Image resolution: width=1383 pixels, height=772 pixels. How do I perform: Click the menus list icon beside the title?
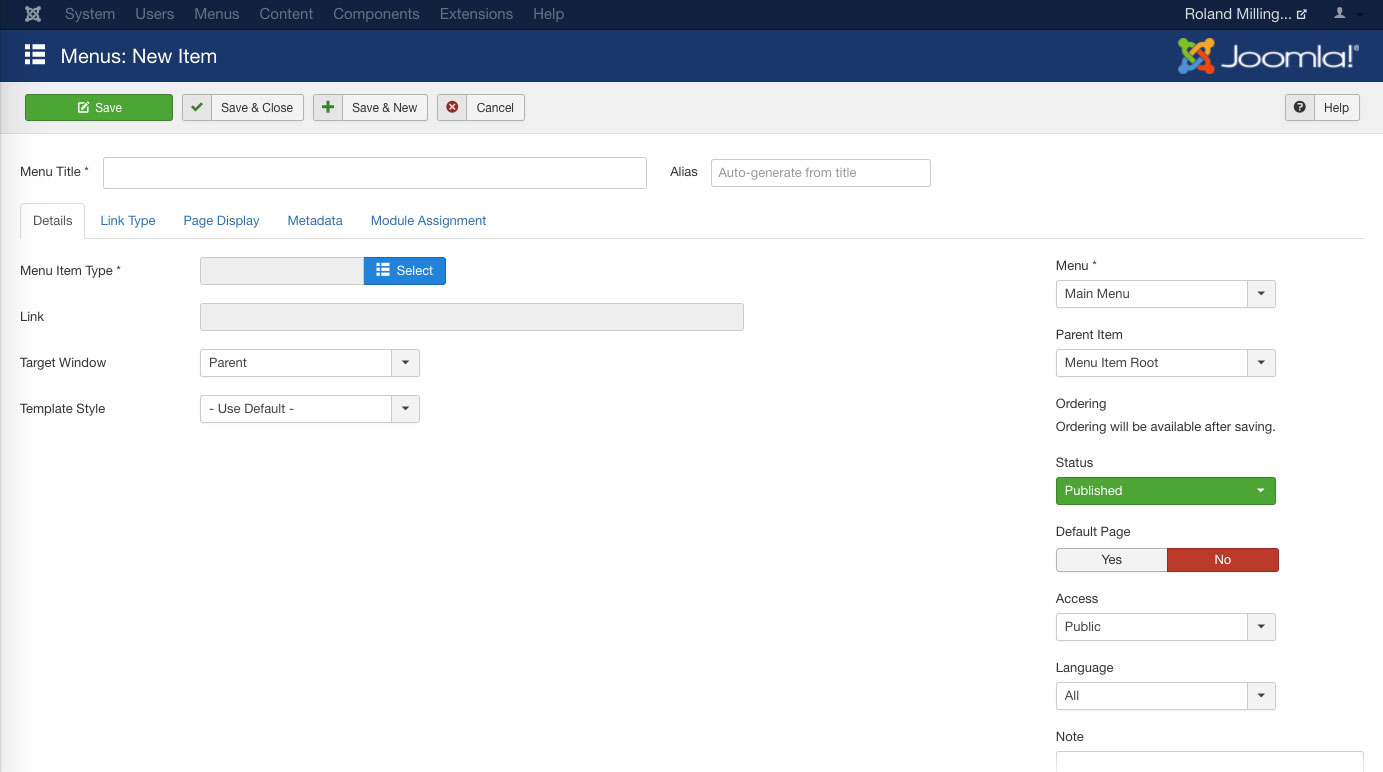tap(35, 55)
